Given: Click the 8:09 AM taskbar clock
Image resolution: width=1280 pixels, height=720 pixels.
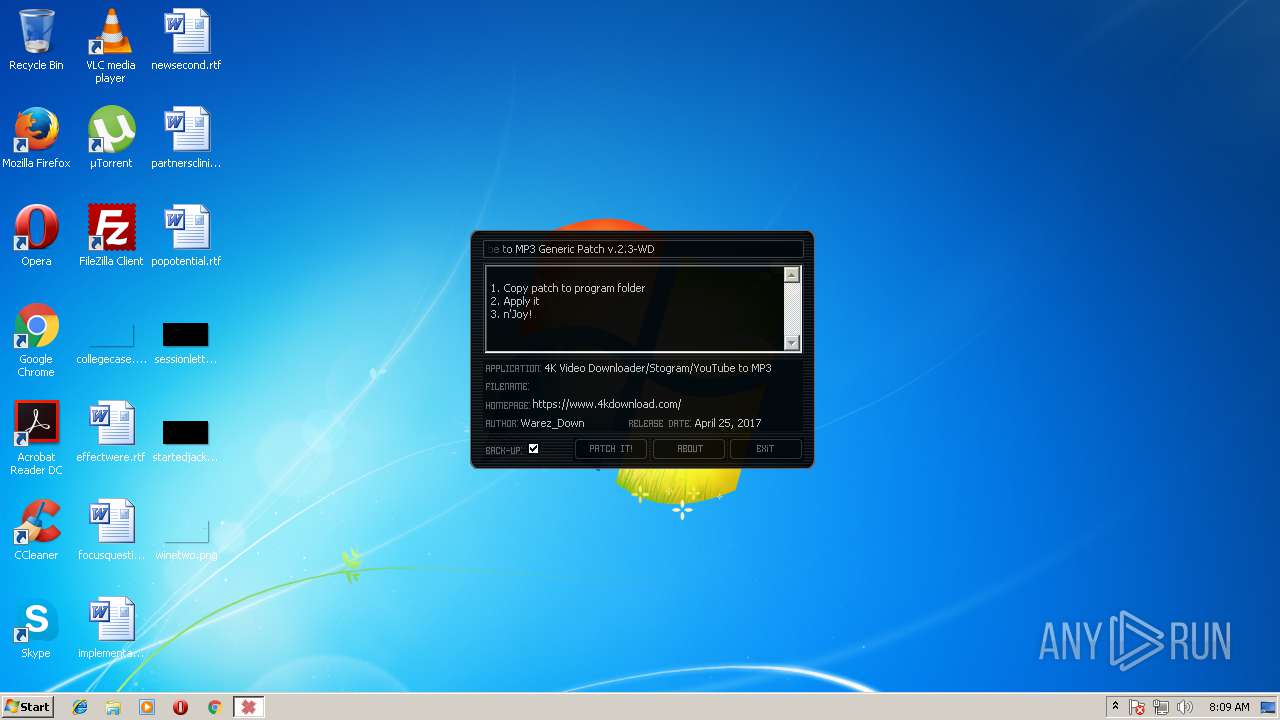Looking at the screenshot, I should (1229, 707).
